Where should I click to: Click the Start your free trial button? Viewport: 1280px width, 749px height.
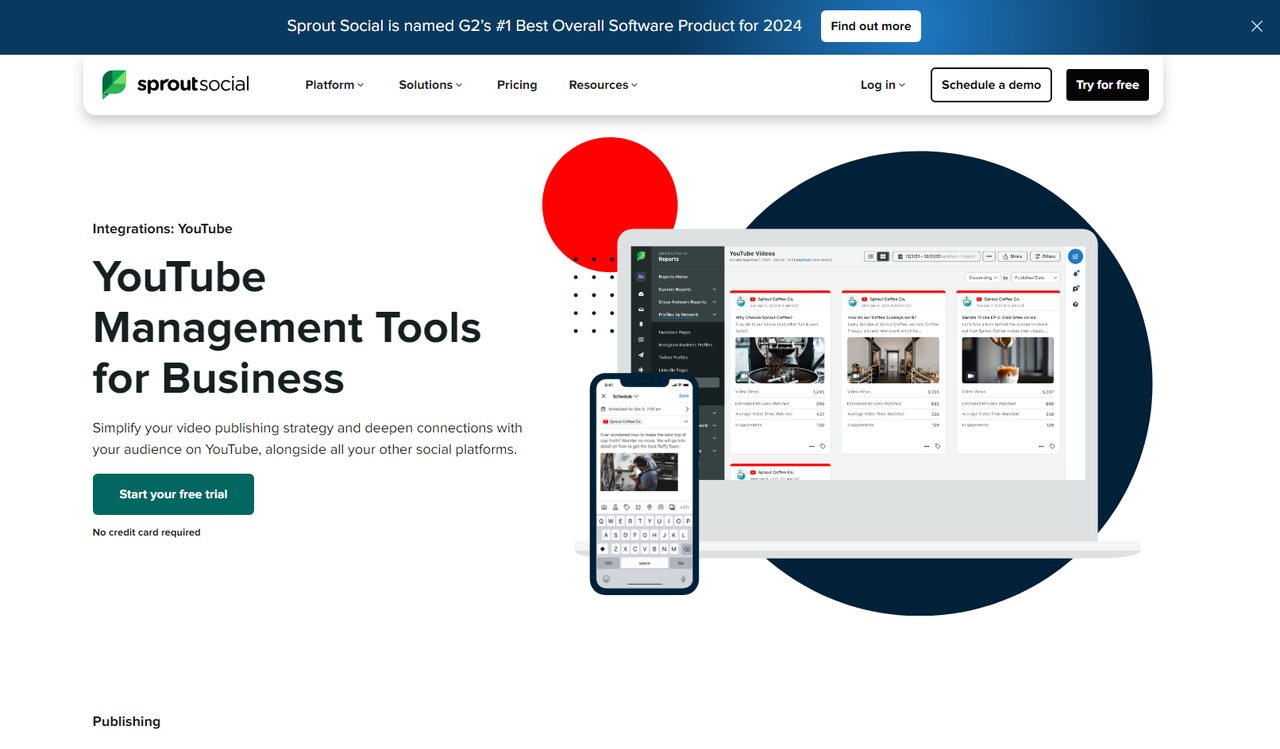pyautogui.click(x=173, y=494)
